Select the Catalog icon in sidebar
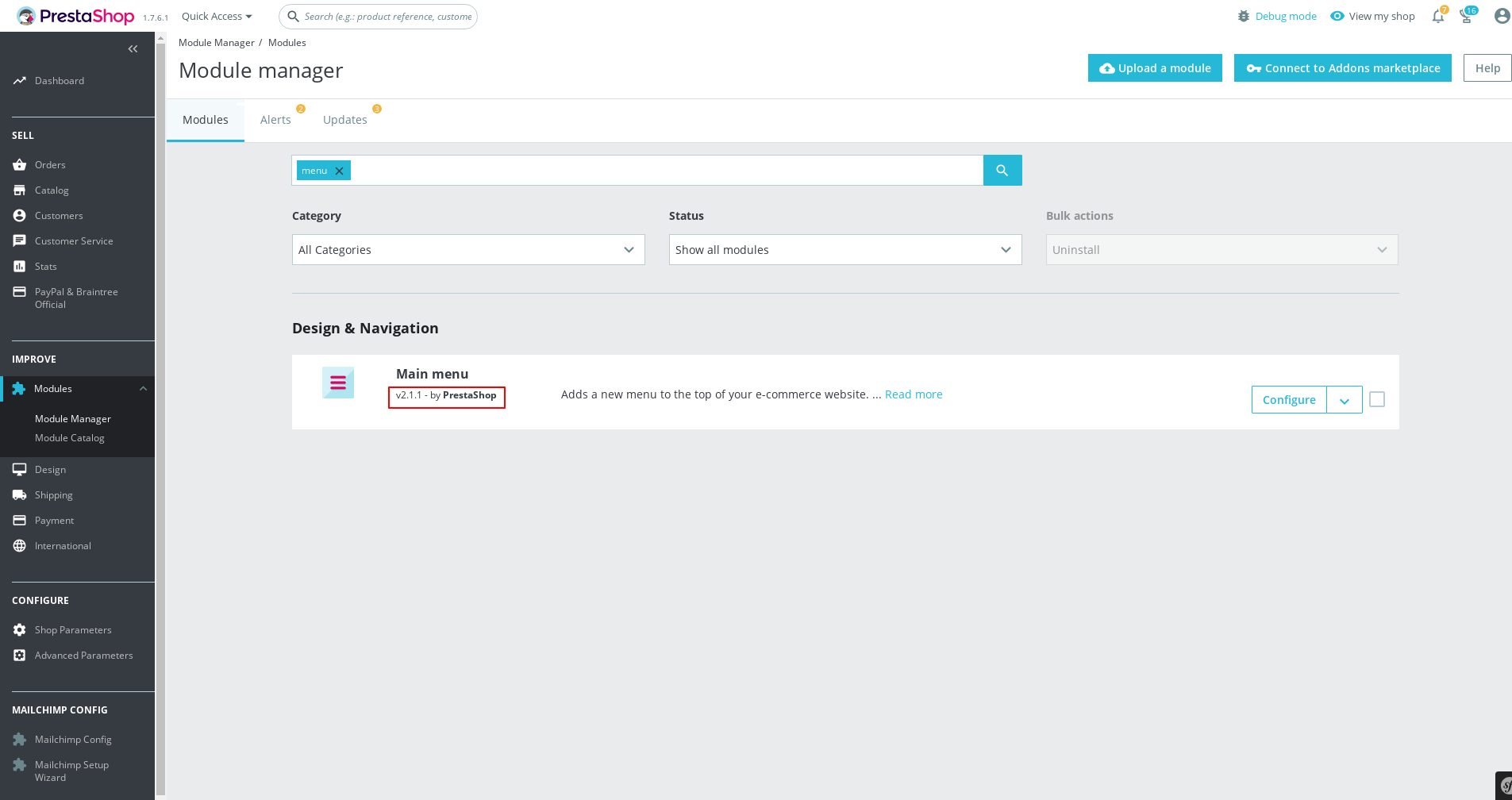 coord(20,190)
